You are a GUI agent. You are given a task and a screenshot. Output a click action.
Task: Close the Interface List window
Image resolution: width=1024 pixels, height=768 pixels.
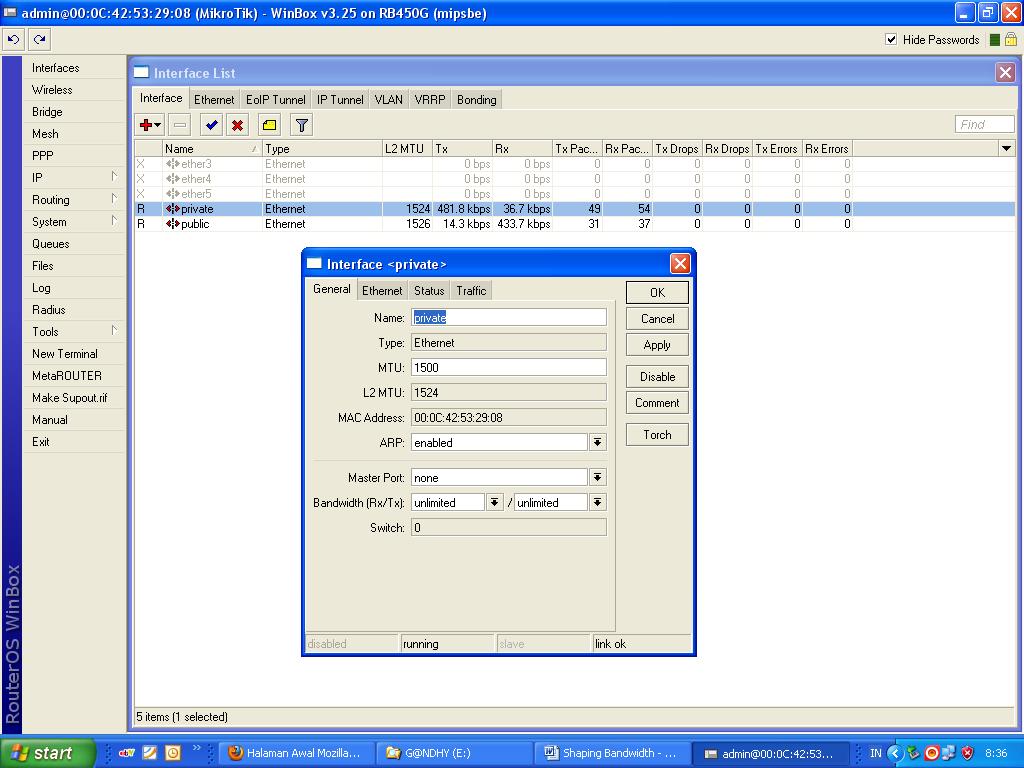(x=1005, y=72)
